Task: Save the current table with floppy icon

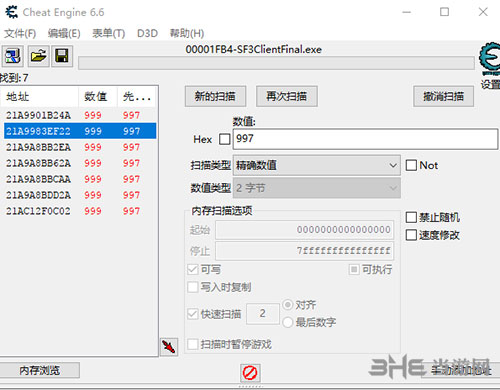Action: pyautogui.click(x=62, y=56)
